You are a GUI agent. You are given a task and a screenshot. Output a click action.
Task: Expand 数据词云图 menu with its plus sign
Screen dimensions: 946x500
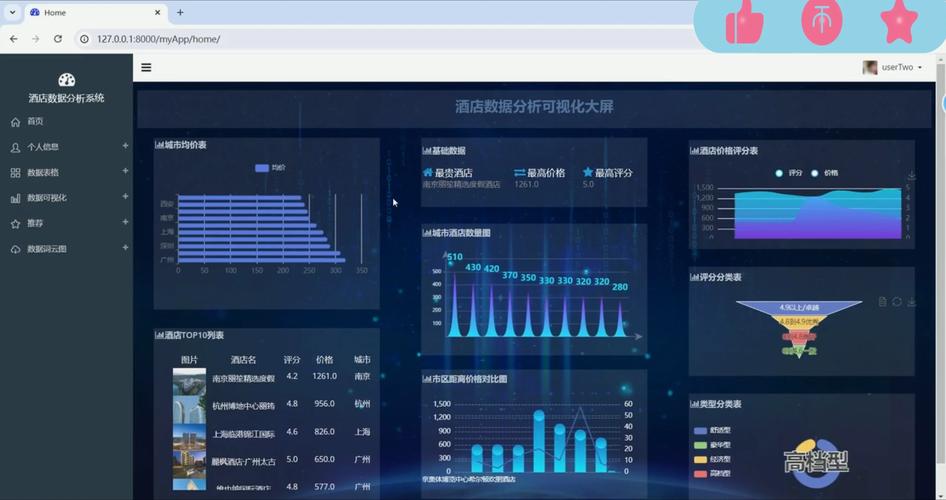125,248
